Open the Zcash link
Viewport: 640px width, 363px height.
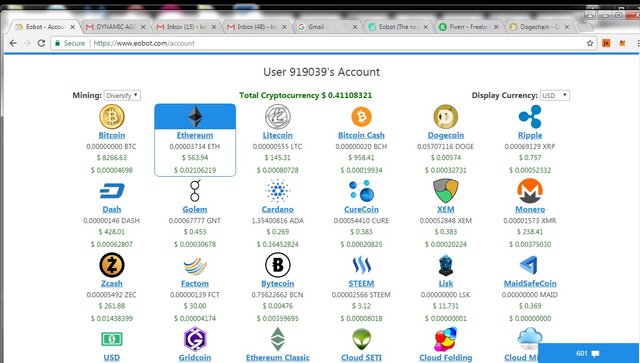tap(111, 283)
